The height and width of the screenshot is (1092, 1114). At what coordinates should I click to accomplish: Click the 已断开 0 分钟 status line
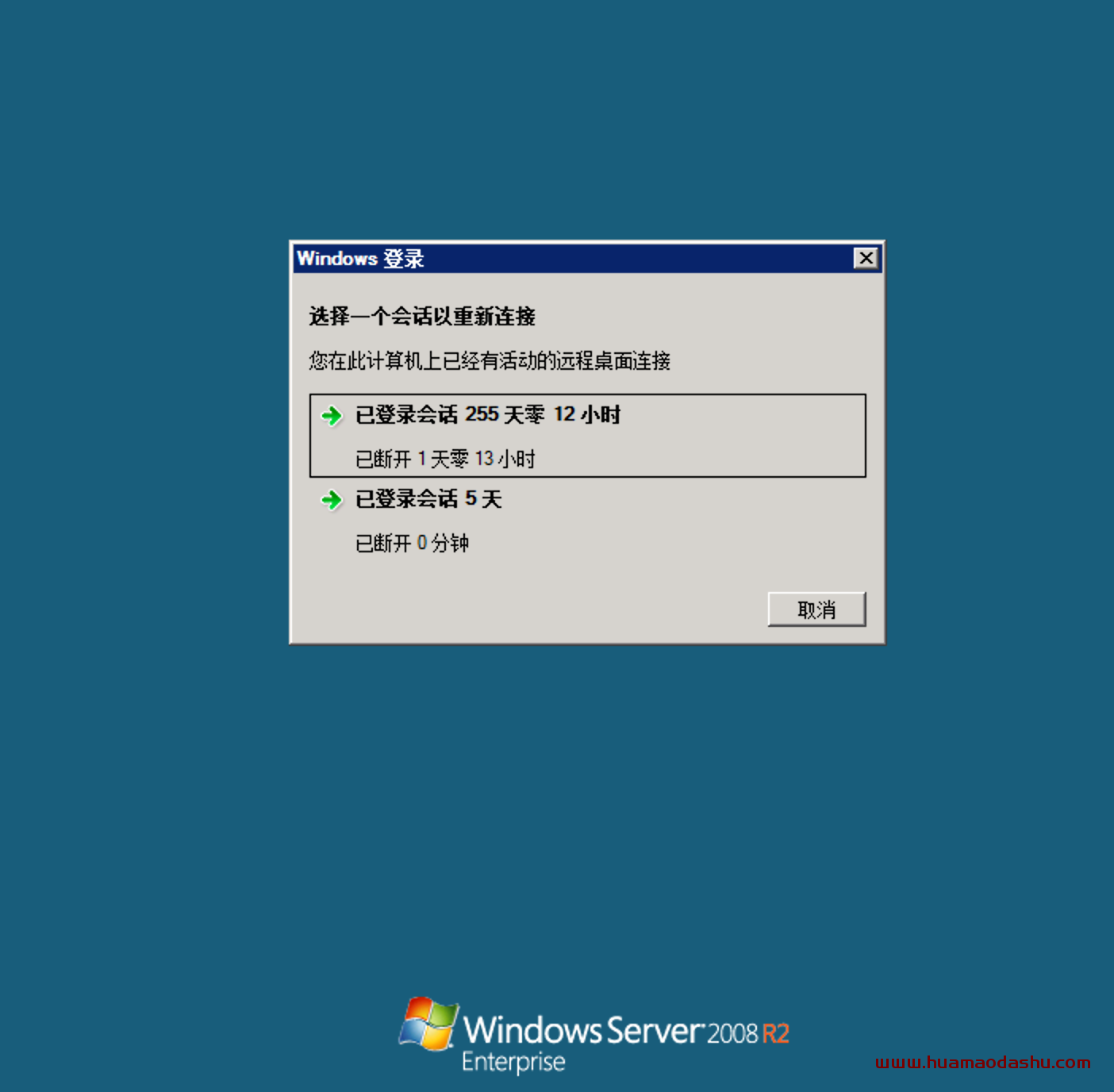(412, 544)
